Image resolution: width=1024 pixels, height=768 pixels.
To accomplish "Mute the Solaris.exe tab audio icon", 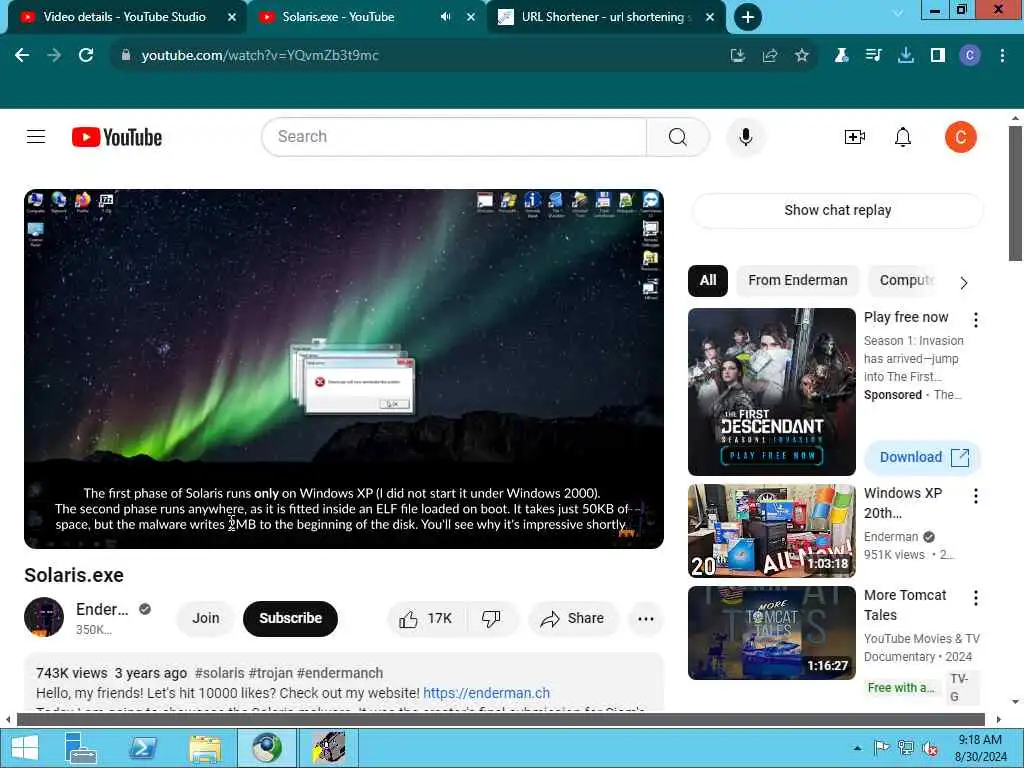I will coord(445,17).
